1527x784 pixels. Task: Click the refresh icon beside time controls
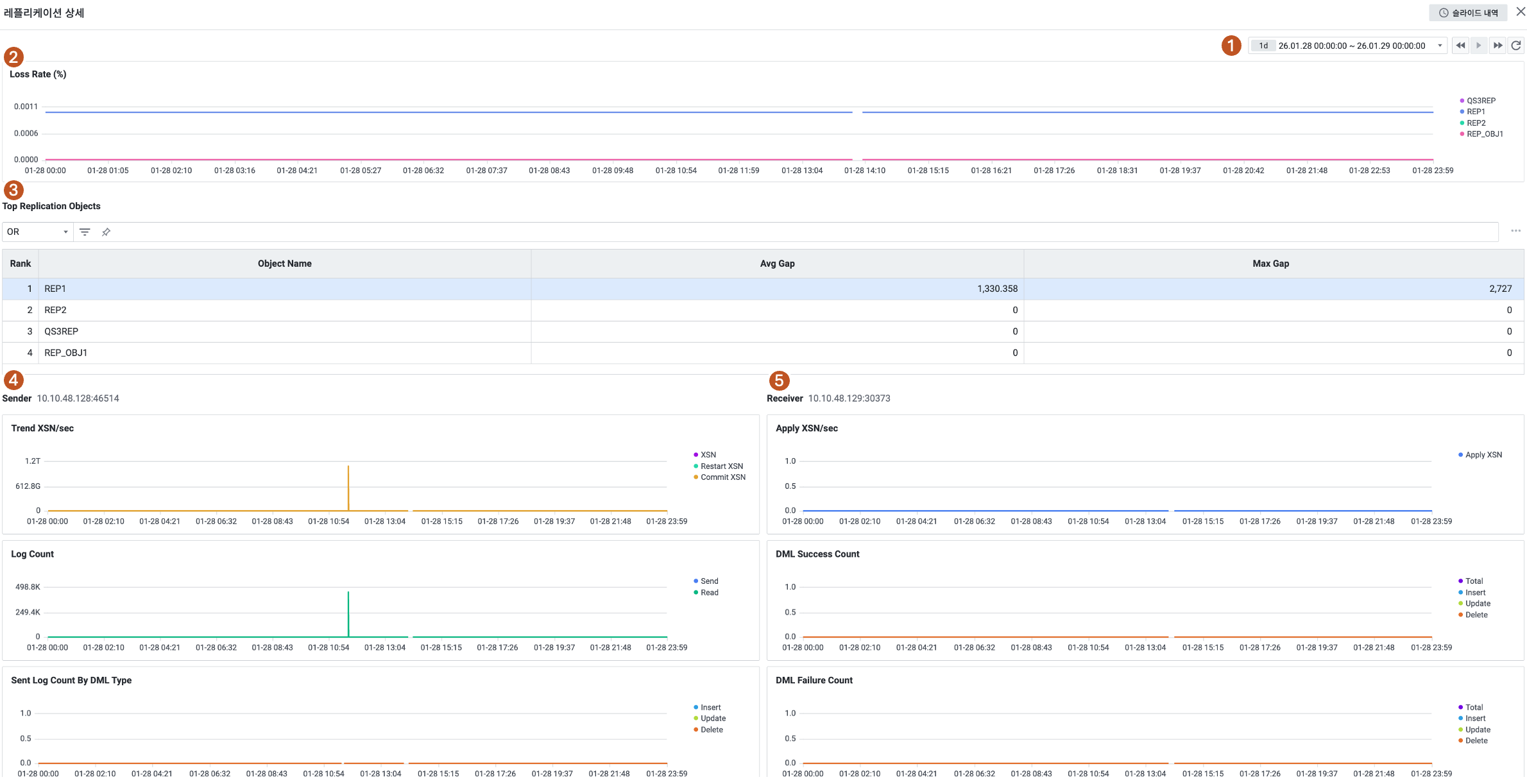pos(1516,46)
